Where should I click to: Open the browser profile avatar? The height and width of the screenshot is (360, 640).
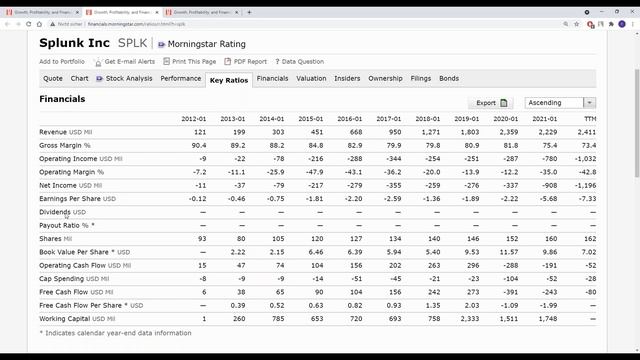pyautogui.click(x=622, y=24)
